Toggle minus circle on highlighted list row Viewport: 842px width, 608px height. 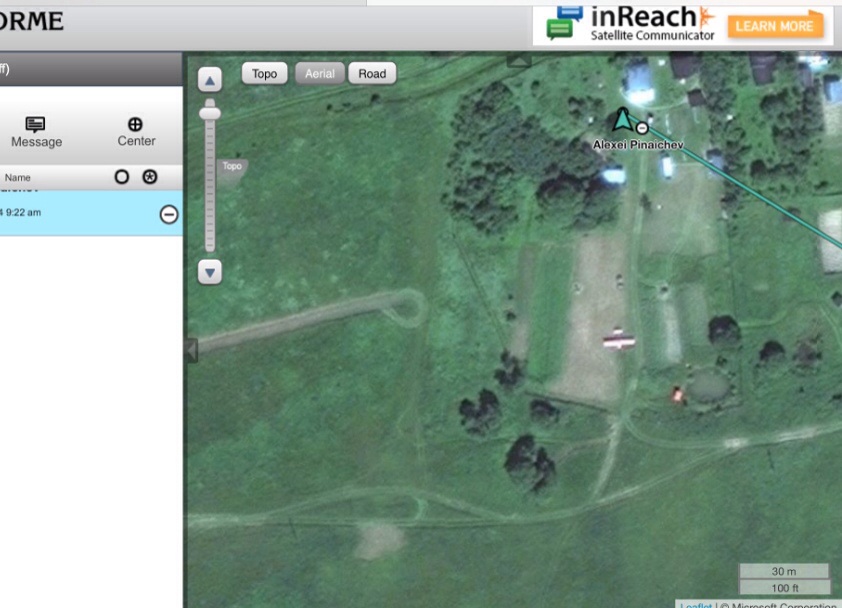point(169,214)
